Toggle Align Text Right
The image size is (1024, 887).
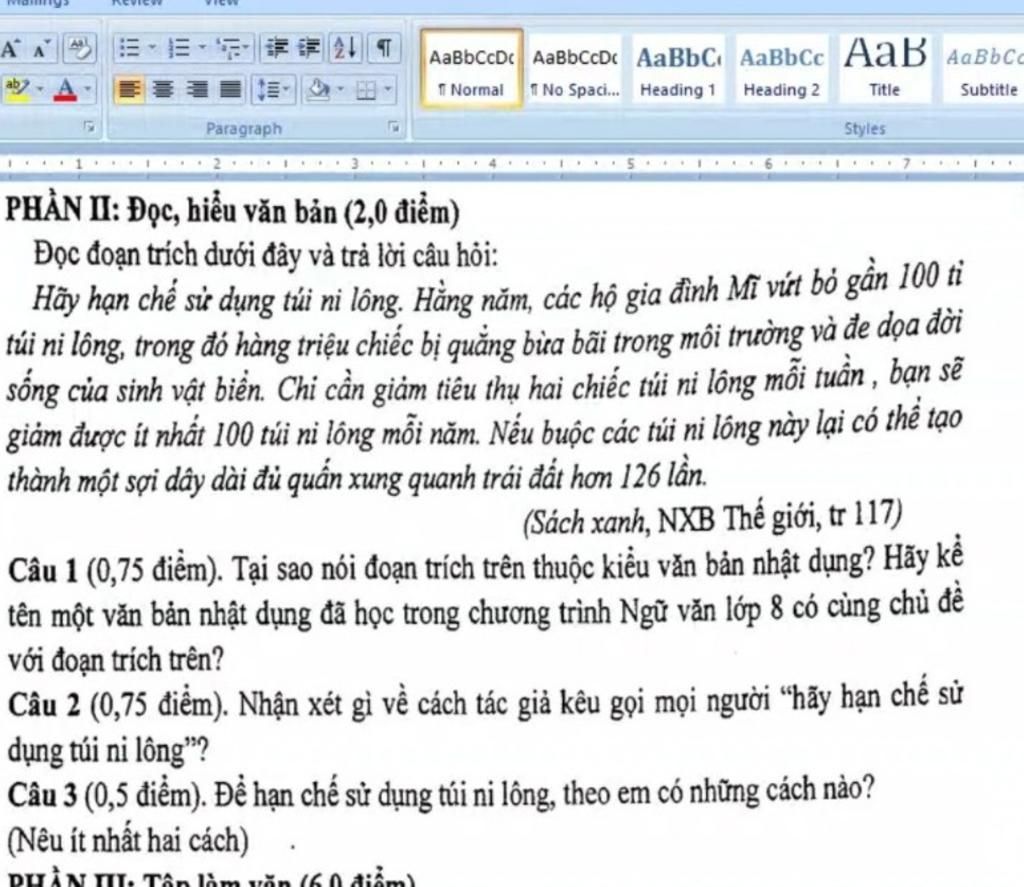(x=196, y=89)
